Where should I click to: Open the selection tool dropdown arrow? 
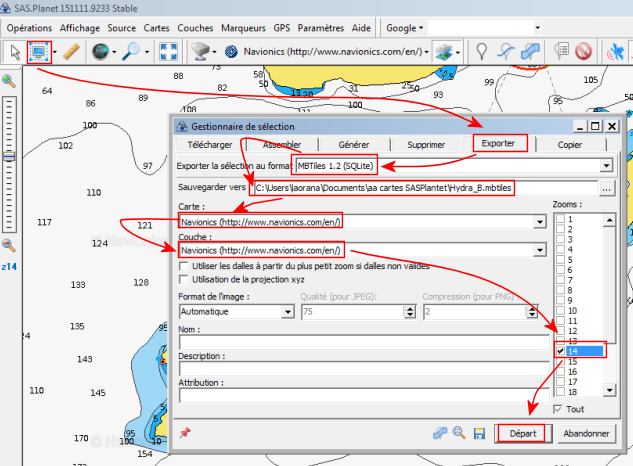[x=54, y=52]
